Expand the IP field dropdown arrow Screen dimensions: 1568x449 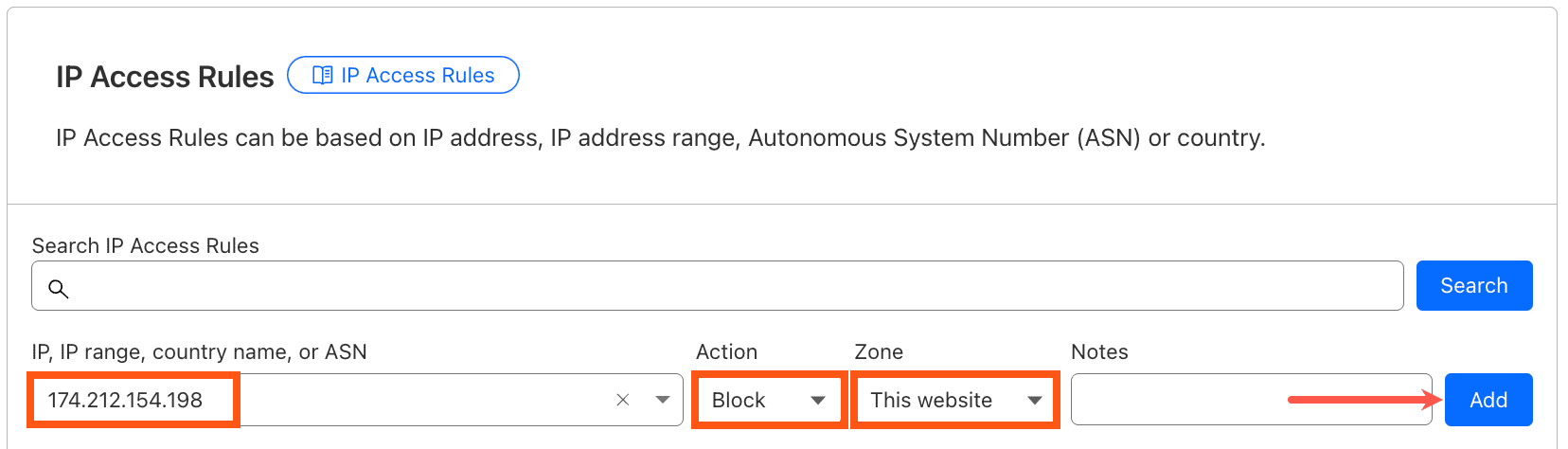663,400
